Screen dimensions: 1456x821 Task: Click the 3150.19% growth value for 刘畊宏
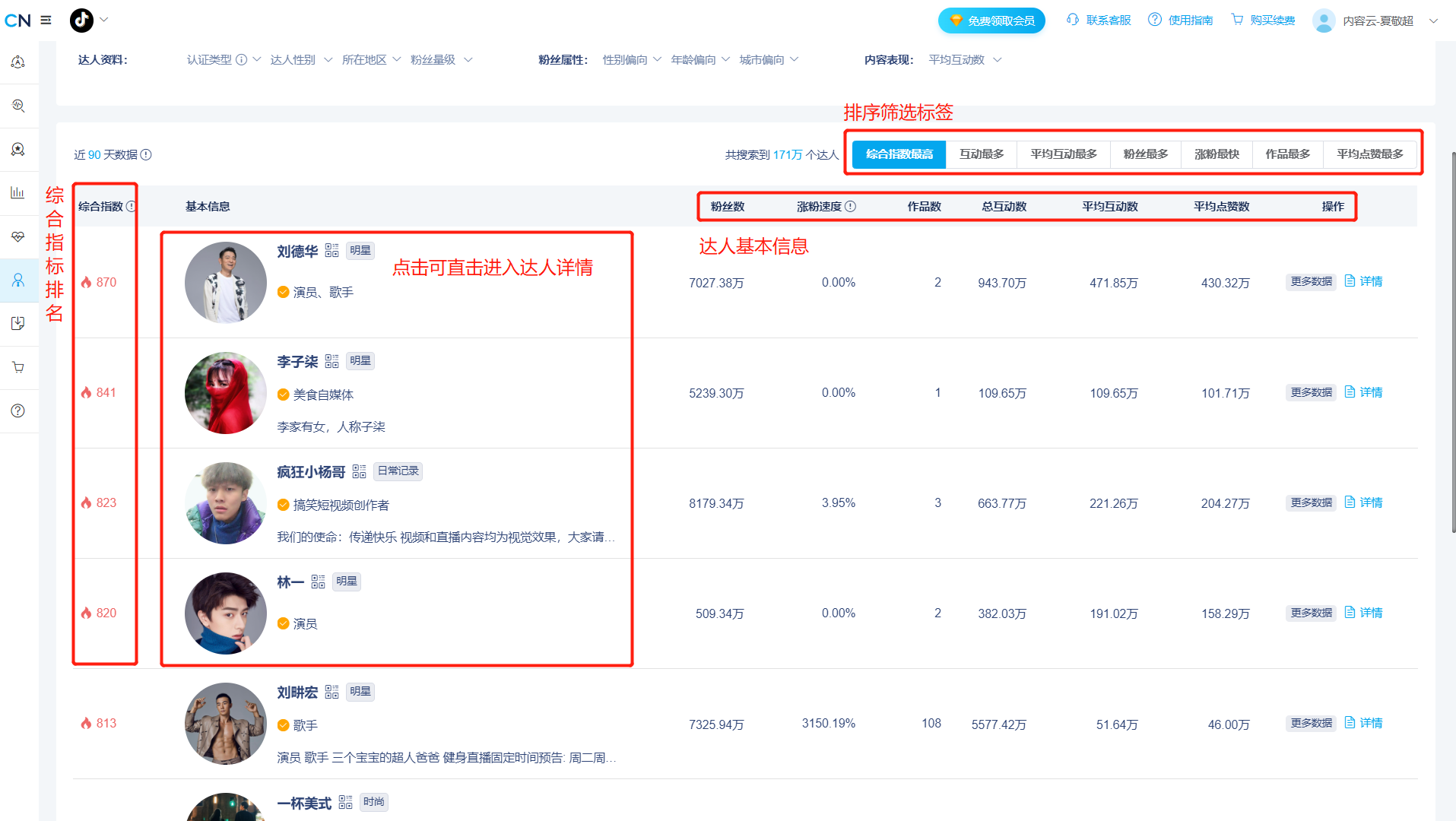tap(828, 724)
